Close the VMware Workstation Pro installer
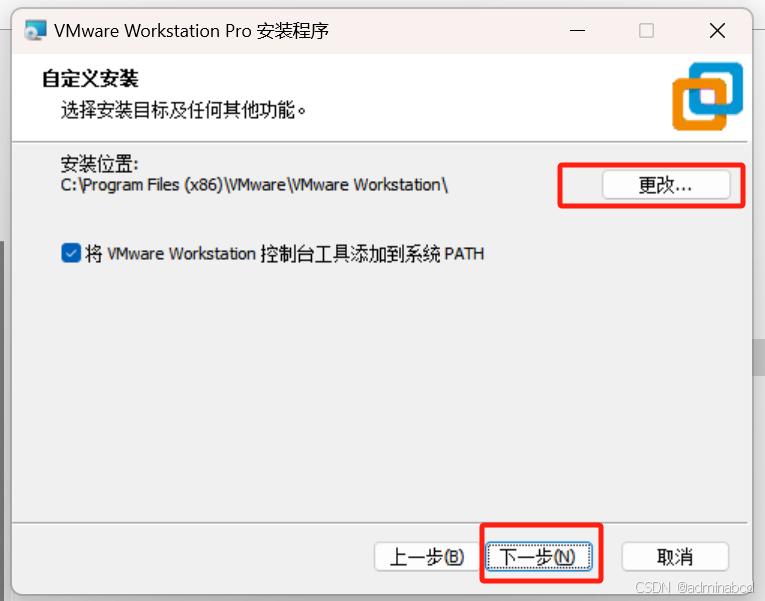The height and width of the screenshot is (601, 765). (x=717, y=31)
